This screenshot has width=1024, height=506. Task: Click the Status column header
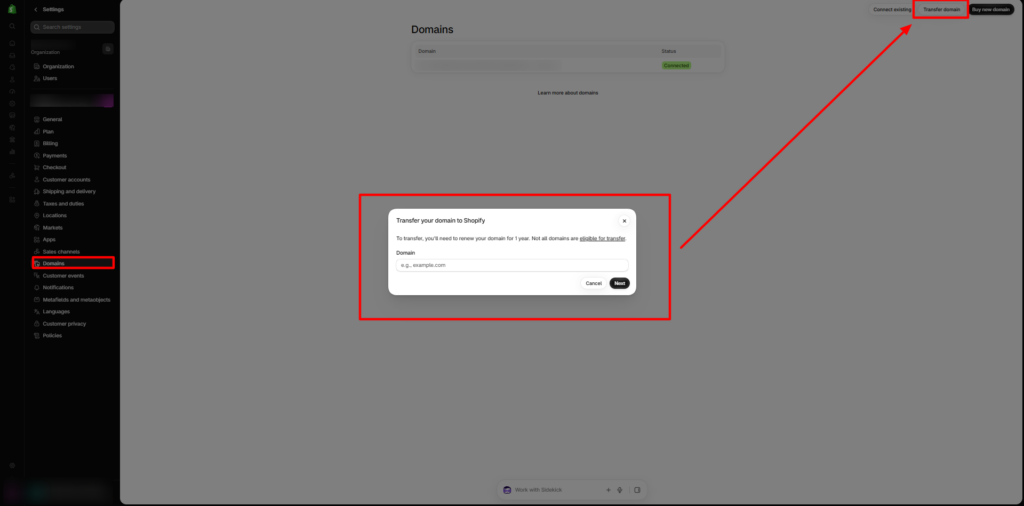669,51
